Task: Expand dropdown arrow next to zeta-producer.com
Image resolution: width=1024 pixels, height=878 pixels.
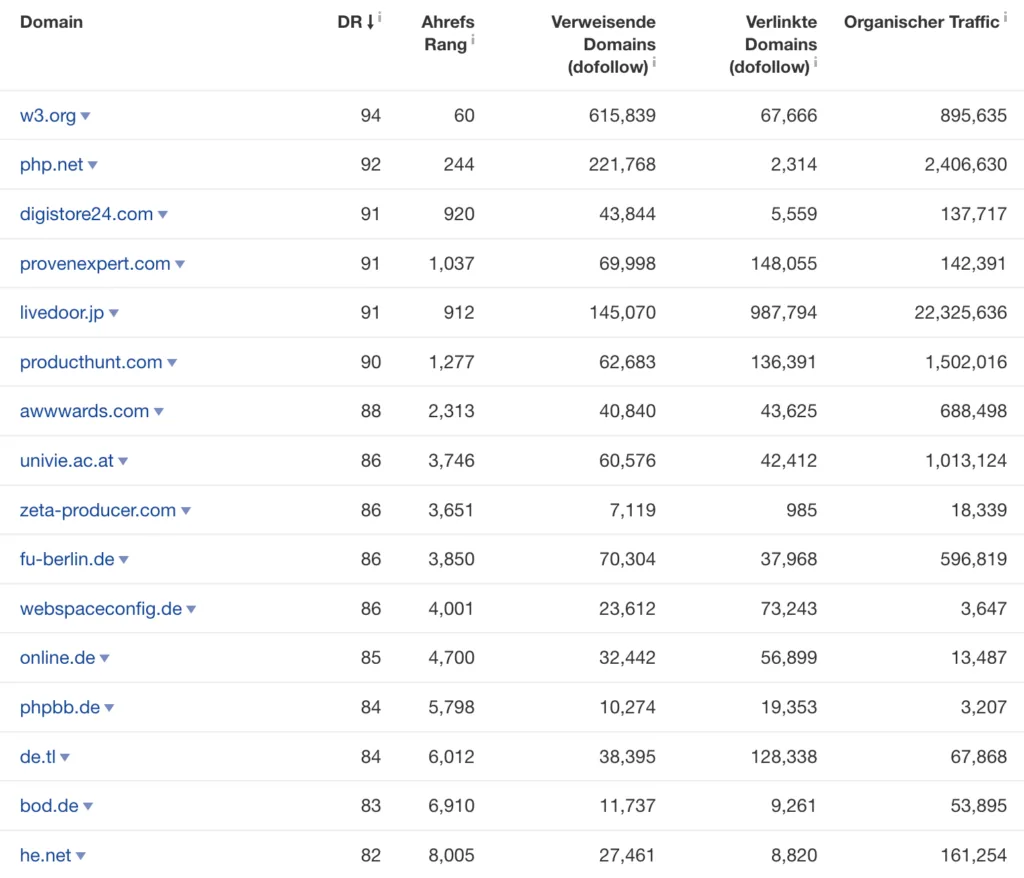Action: [185, 511]
